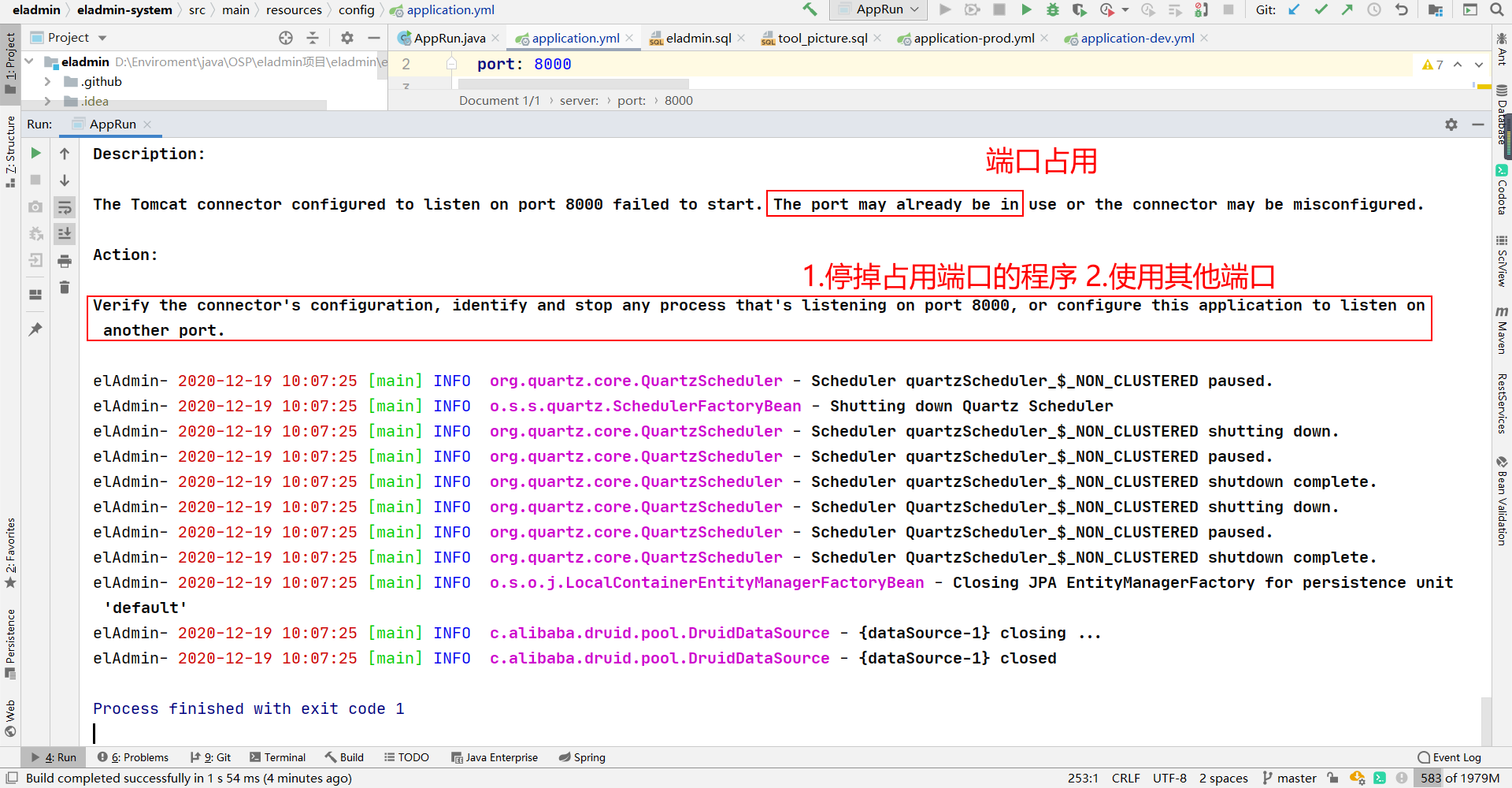This screenshot has height=788, width=1512.
Task: Expand the .github folder in project tree
Action: coord(47,81)
